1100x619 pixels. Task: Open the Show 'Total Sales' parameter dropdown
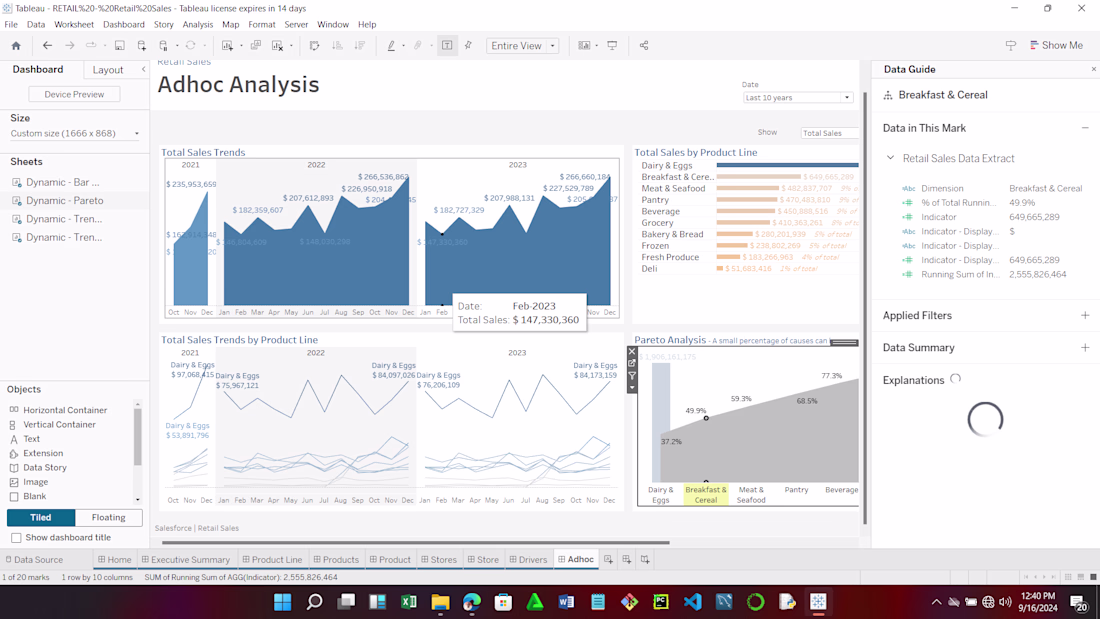click(830, 133)
